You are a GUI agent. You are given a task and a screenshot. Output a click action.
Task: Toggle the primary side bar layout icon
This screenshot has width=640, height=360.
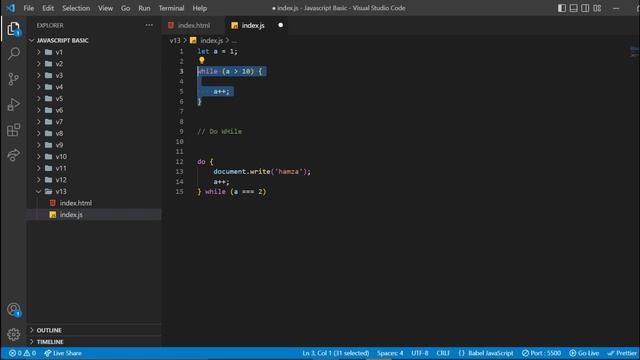click(562, 8)
